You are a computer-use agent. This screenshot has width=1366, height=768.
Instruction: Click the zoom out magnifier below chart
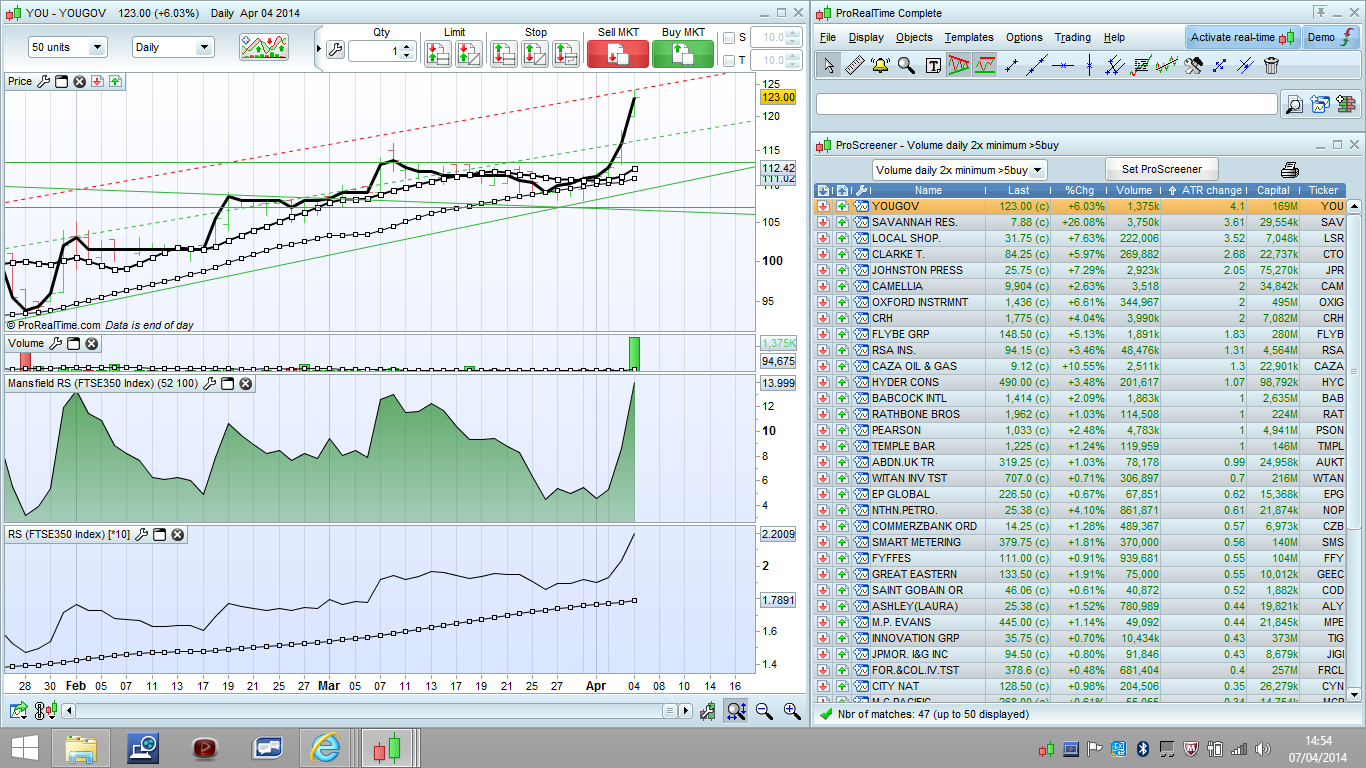point(764,711)
